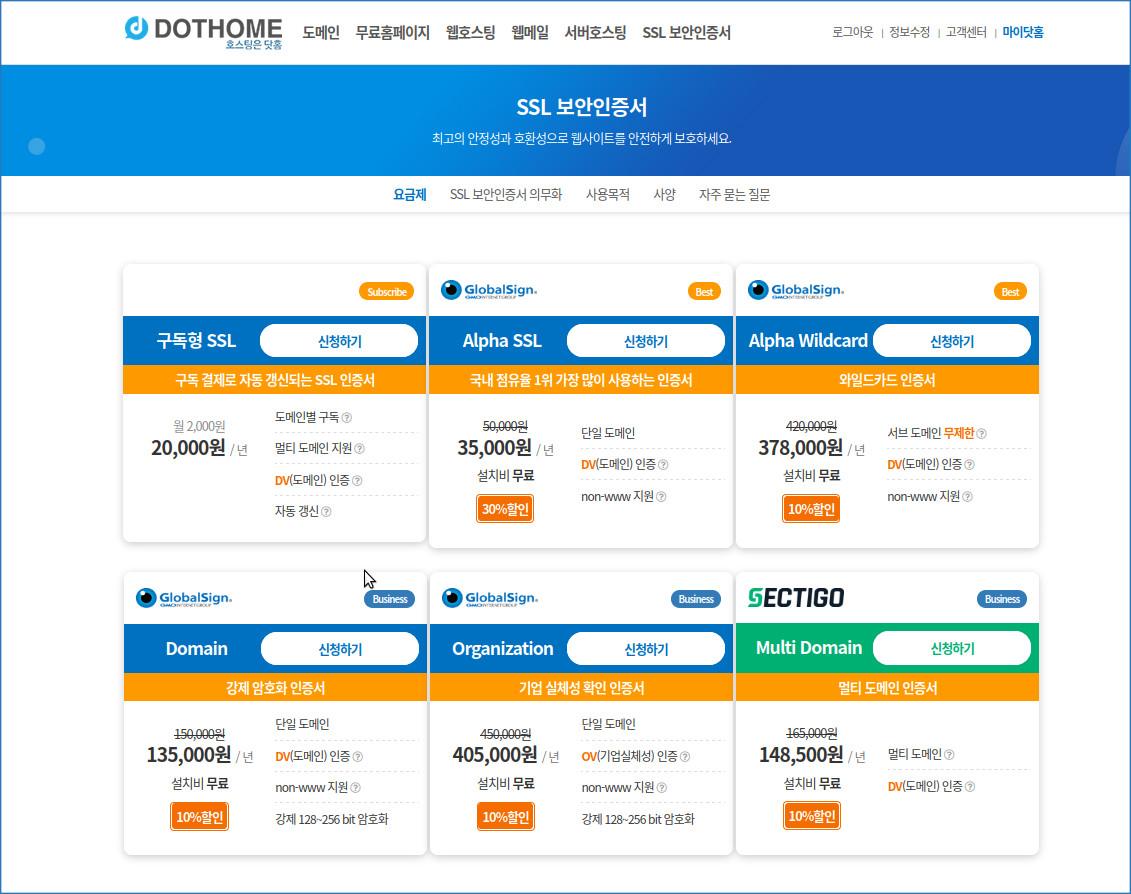Switch to the 자주 묻는 질문 tab
This screenshot has width=1131, height=894.
734,195
